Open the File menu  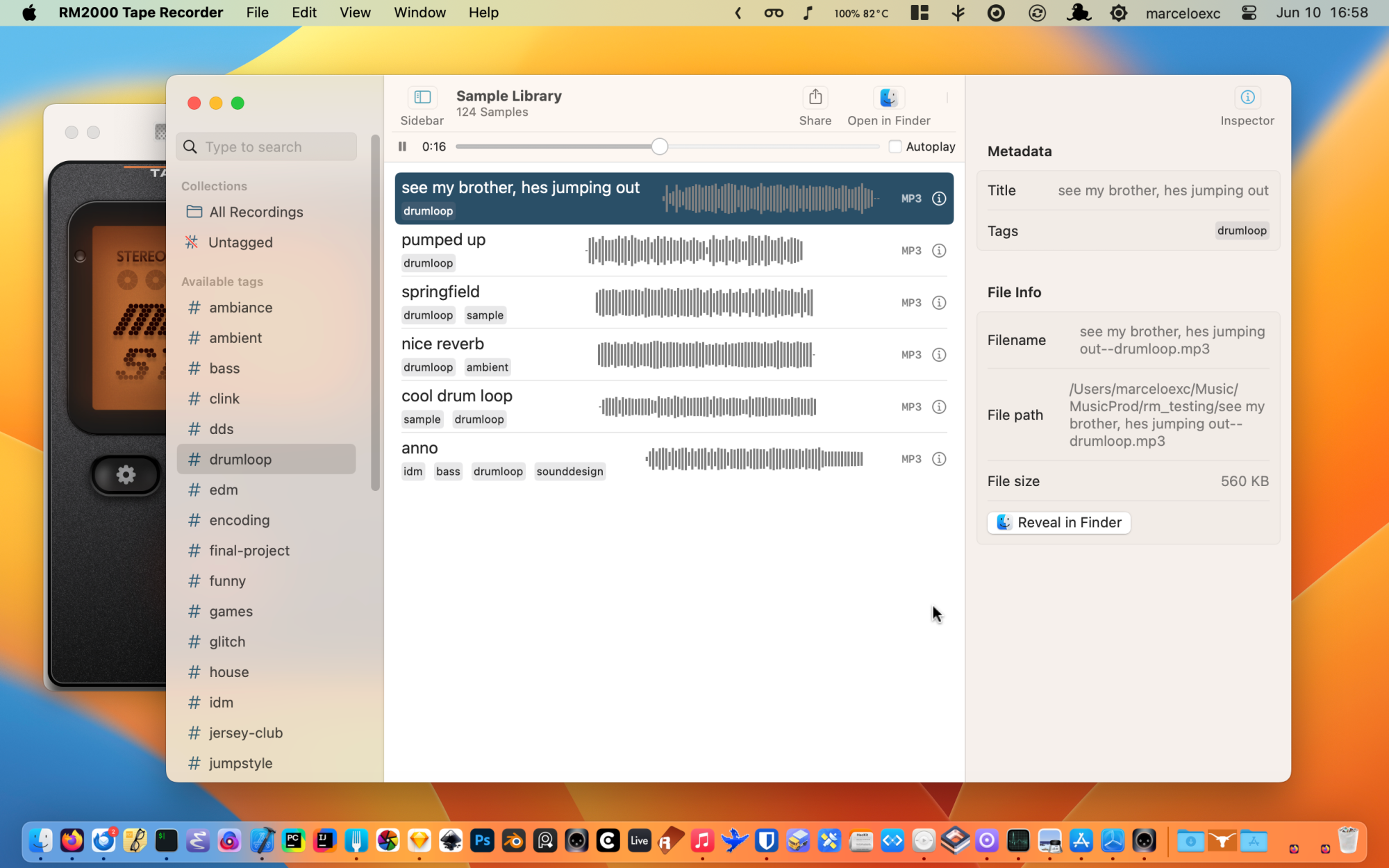(257, 12)
